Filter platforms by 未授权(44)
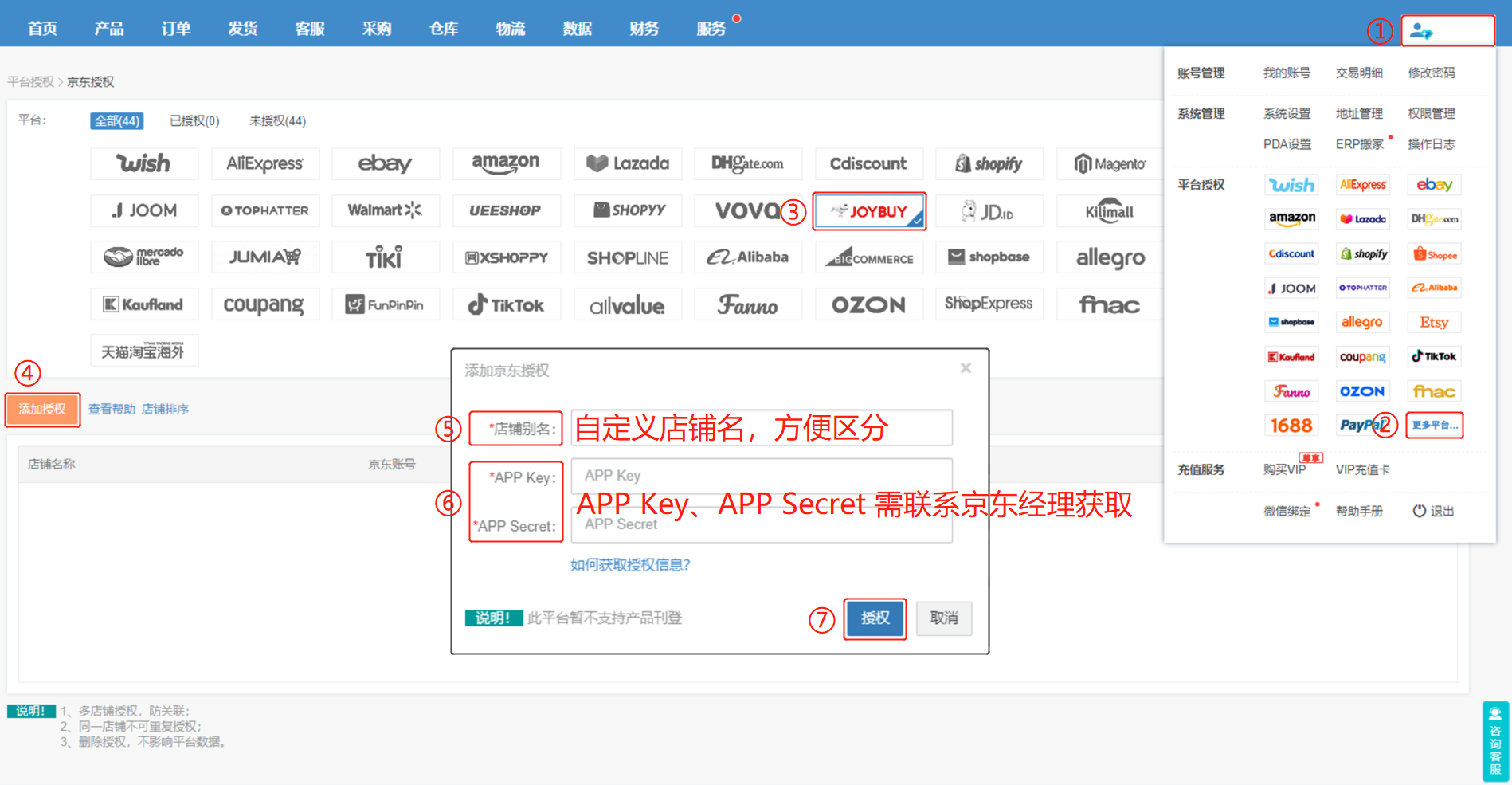Image resolution: width=1512 pixels, height=785 pixels. 277,121
